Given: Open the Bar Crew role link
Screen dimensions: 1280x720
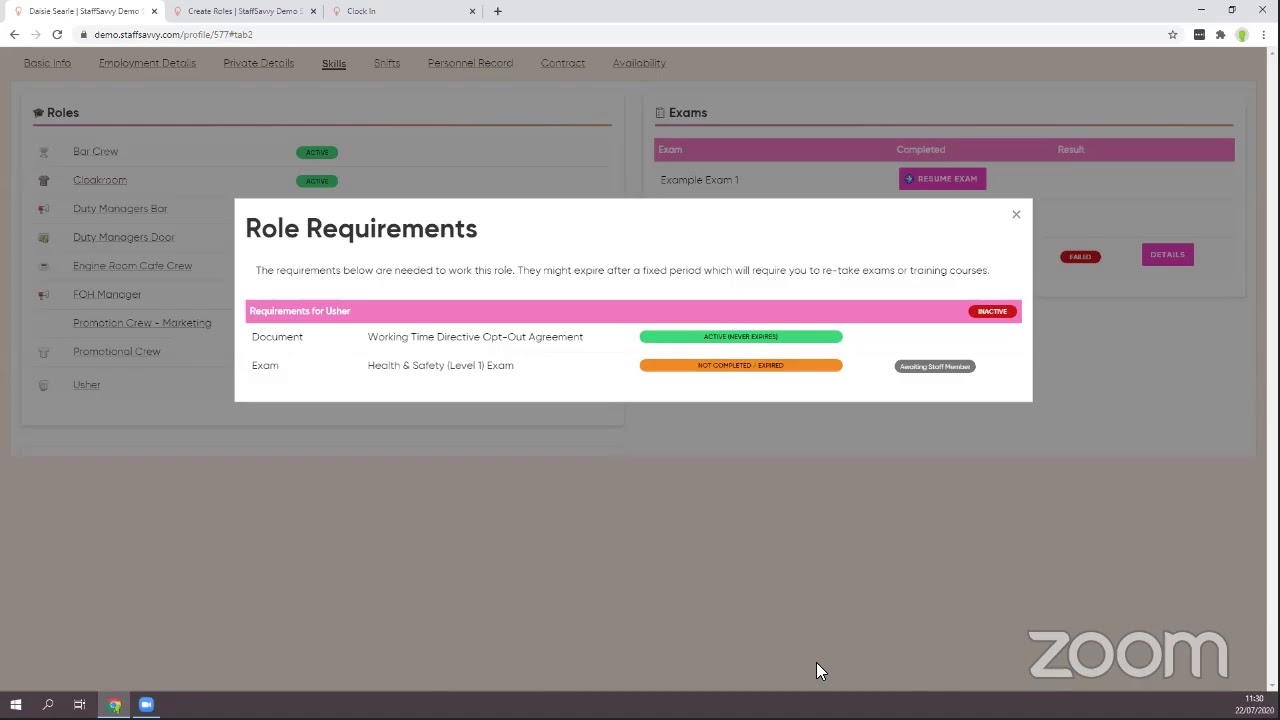Looking at the screenshot, I should 95,152.
